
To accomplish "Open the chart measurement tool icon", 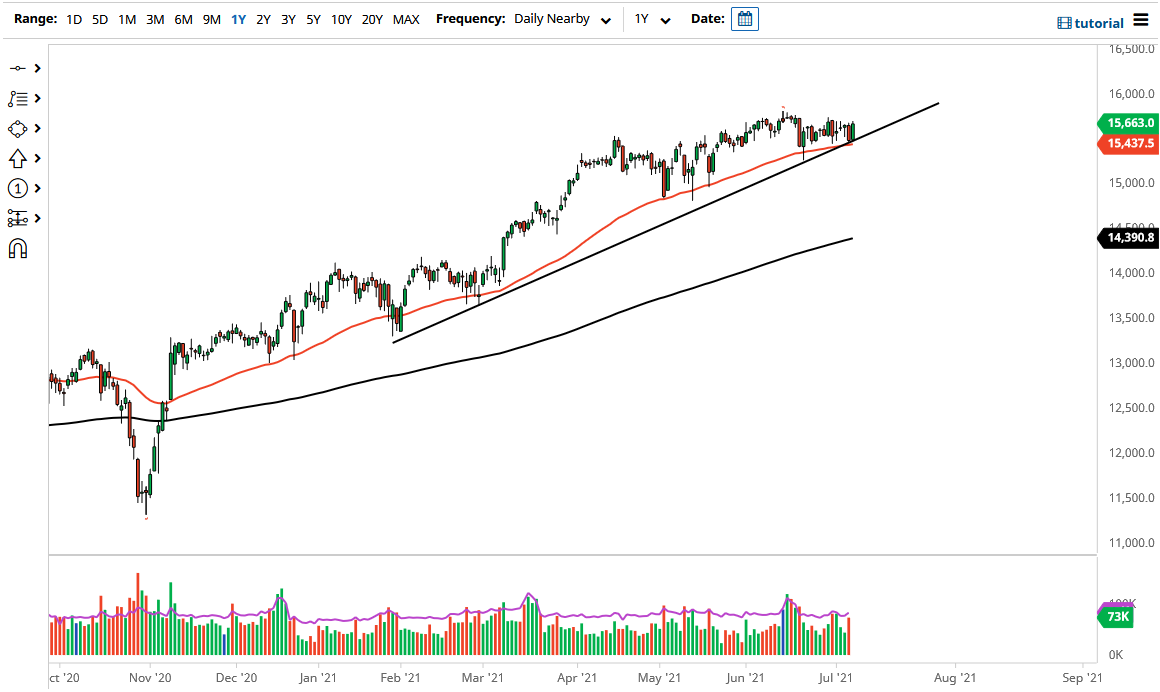I will point(17,218).
